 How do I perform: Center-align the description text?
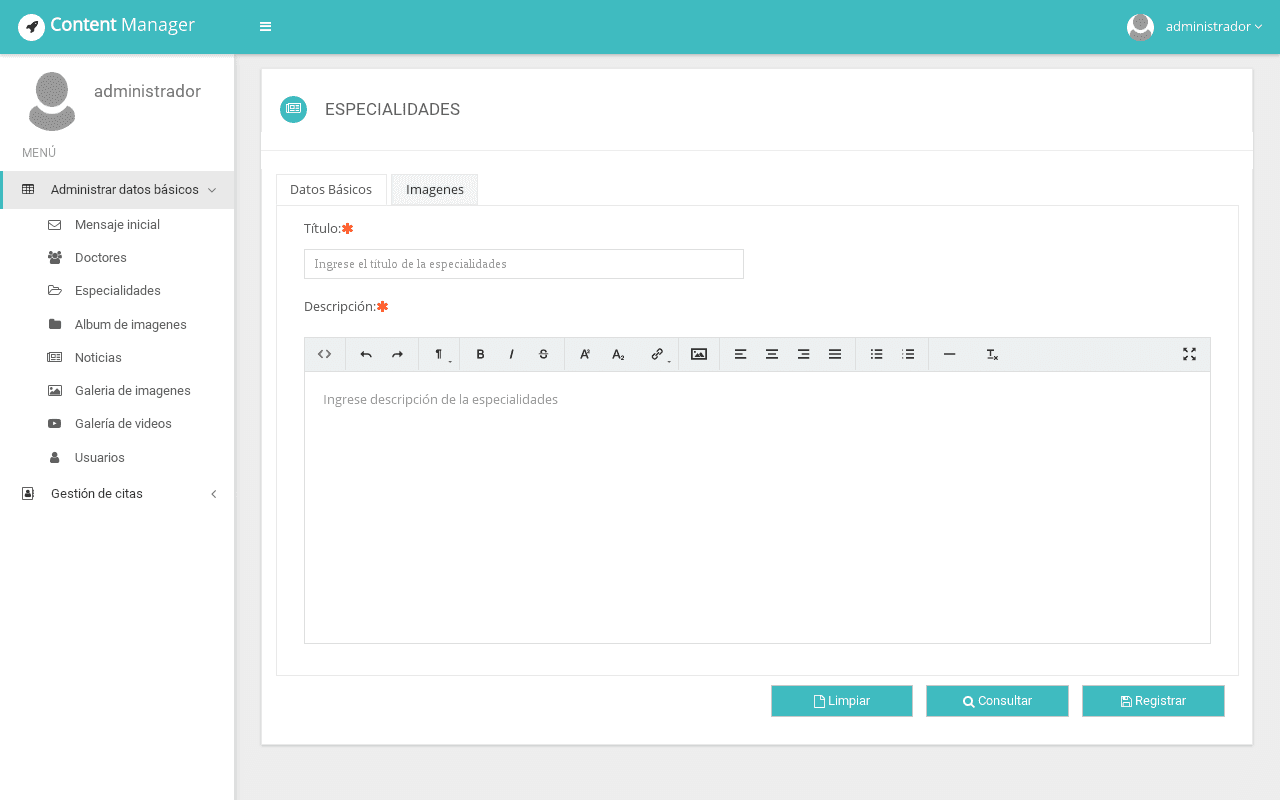(x=772, y=354)
